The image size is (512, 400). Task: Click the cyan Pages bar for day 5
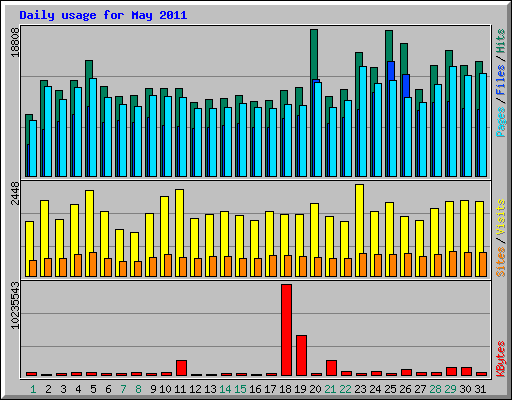tap(93, 127)
